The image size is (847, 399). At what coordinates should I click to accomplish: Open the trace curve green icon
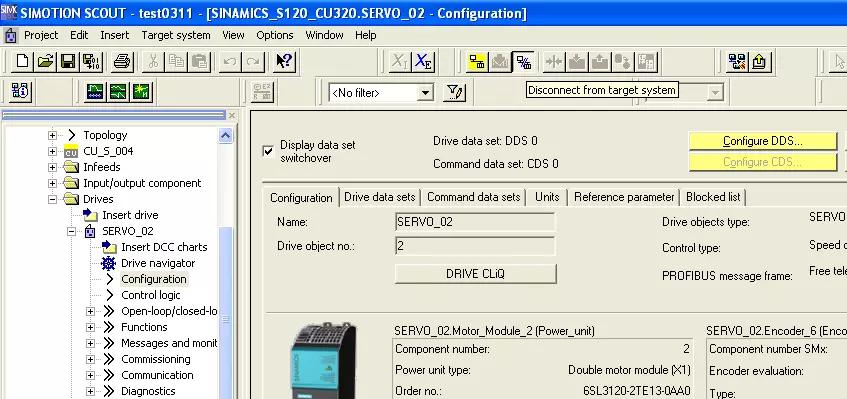(x=96, y=91)
